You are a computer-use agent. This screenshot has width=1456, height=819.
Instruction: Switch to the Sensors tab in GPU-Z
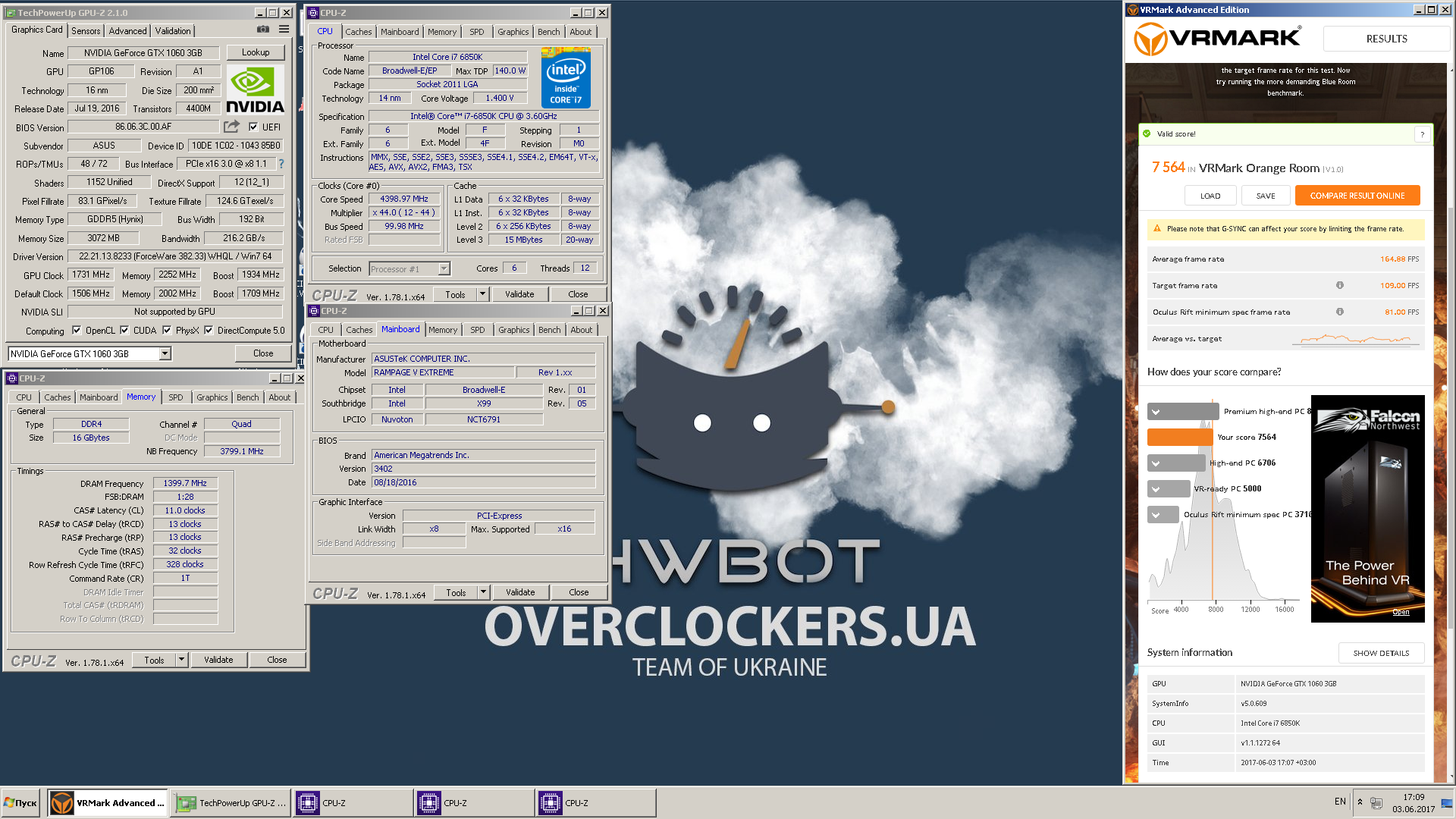click(86, 30)
